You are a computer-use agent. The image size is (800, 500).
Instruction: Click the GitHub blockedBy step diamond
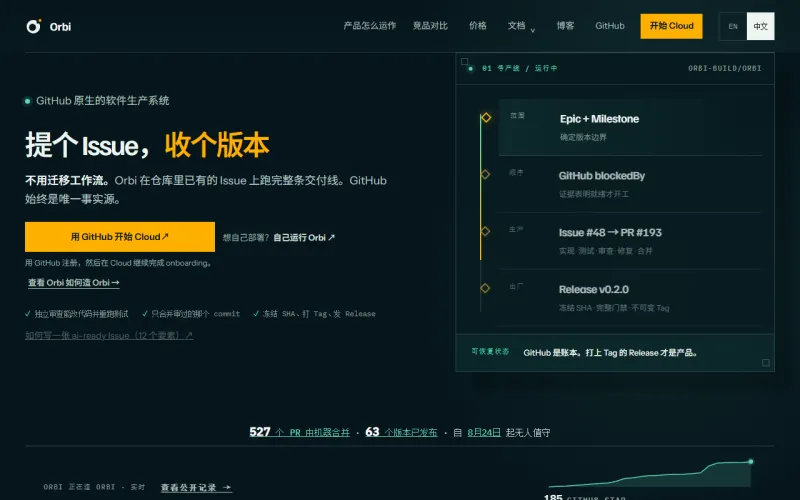(x=485, y=174)
